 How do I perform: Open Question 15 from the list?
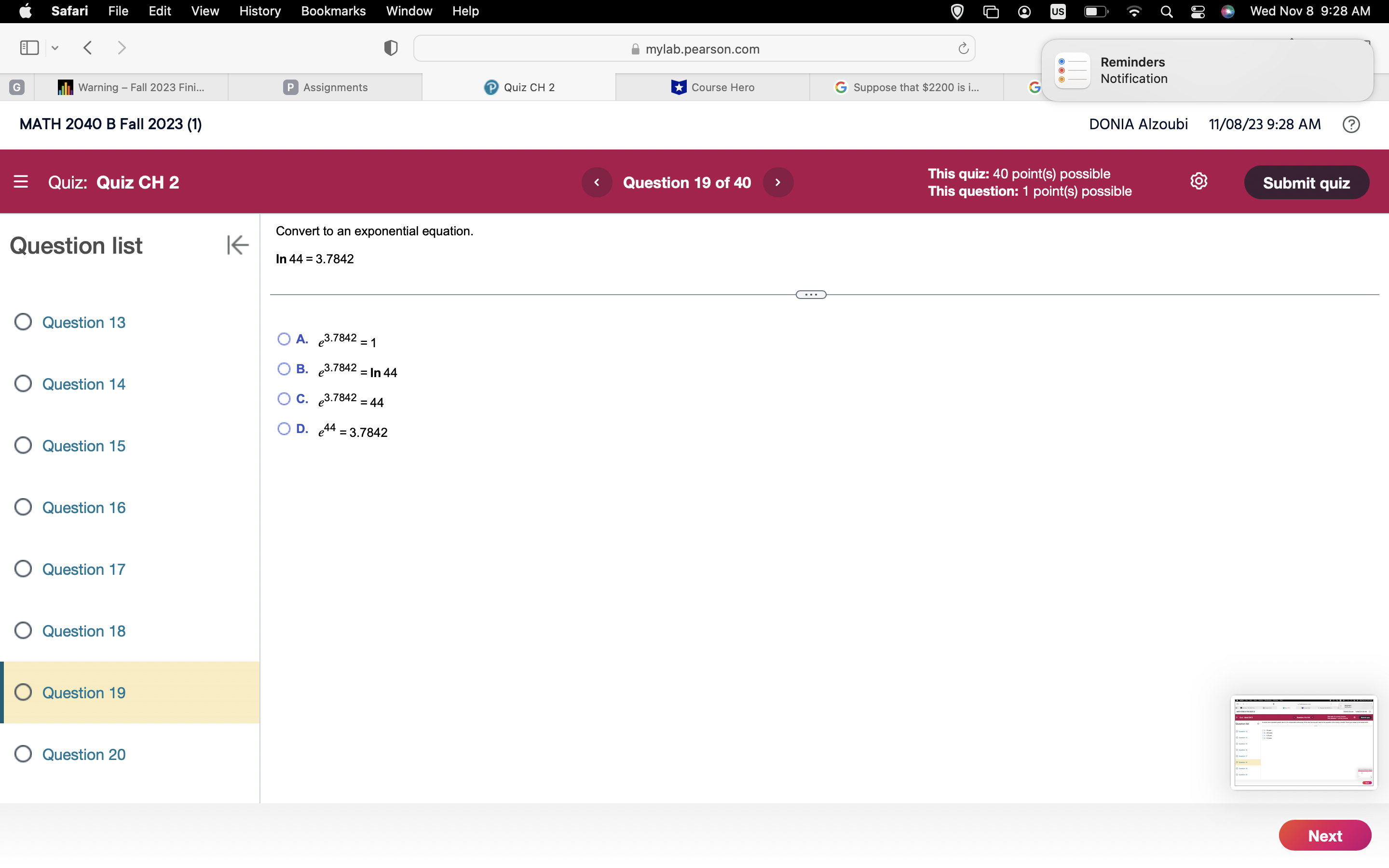[x=84, y=446]
